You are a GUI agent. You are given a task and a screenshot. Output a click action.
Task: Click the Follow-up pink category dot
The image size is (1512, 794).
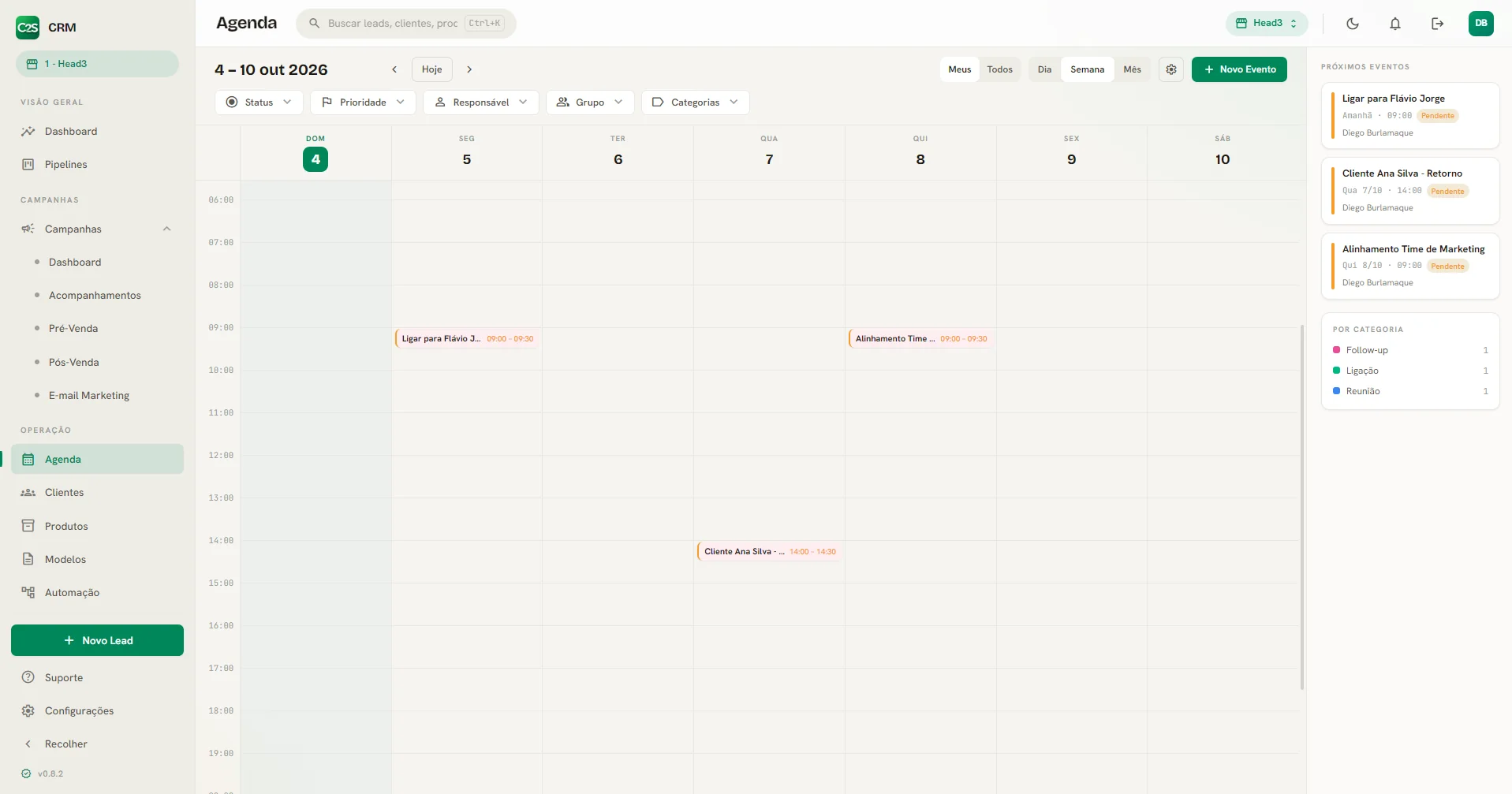click(1336, 350)
